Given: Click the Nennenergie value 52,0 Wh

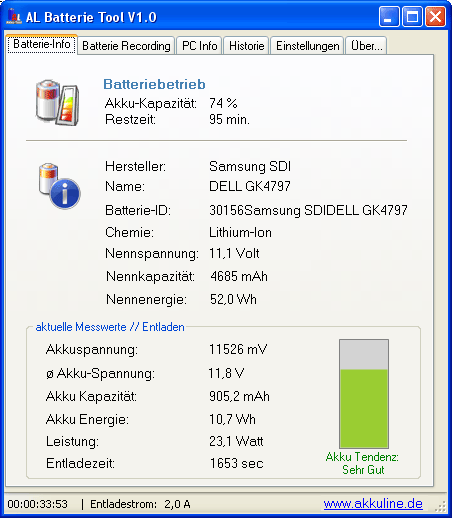Looking at the screenshot, I should pyautogui.click(x=233, y=299).
